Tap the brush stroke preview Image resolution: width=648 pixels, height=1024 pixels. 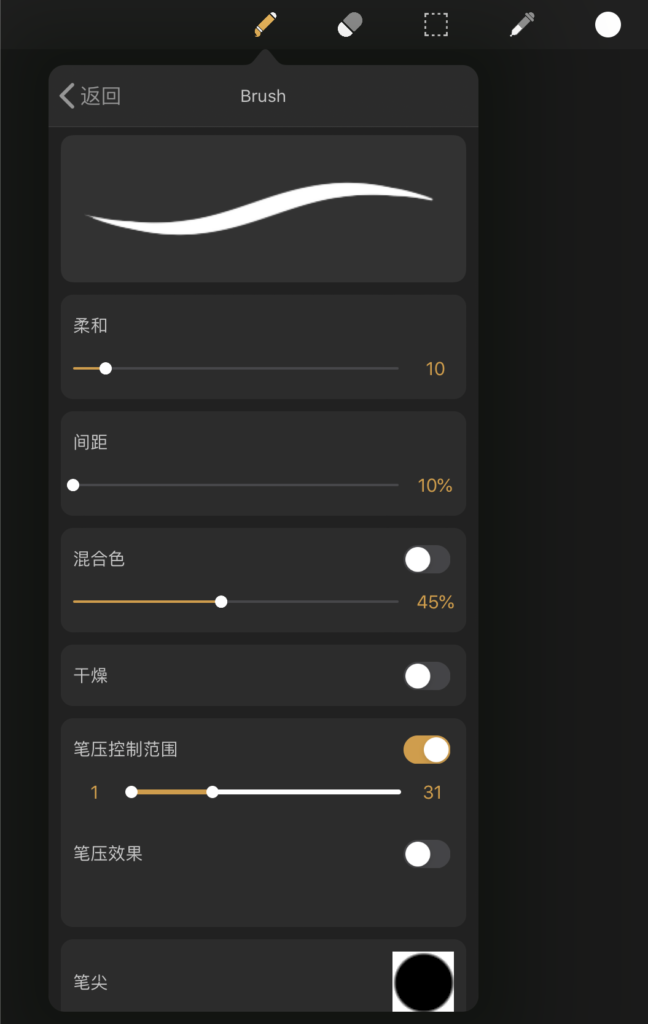click(x=263, y=209)
